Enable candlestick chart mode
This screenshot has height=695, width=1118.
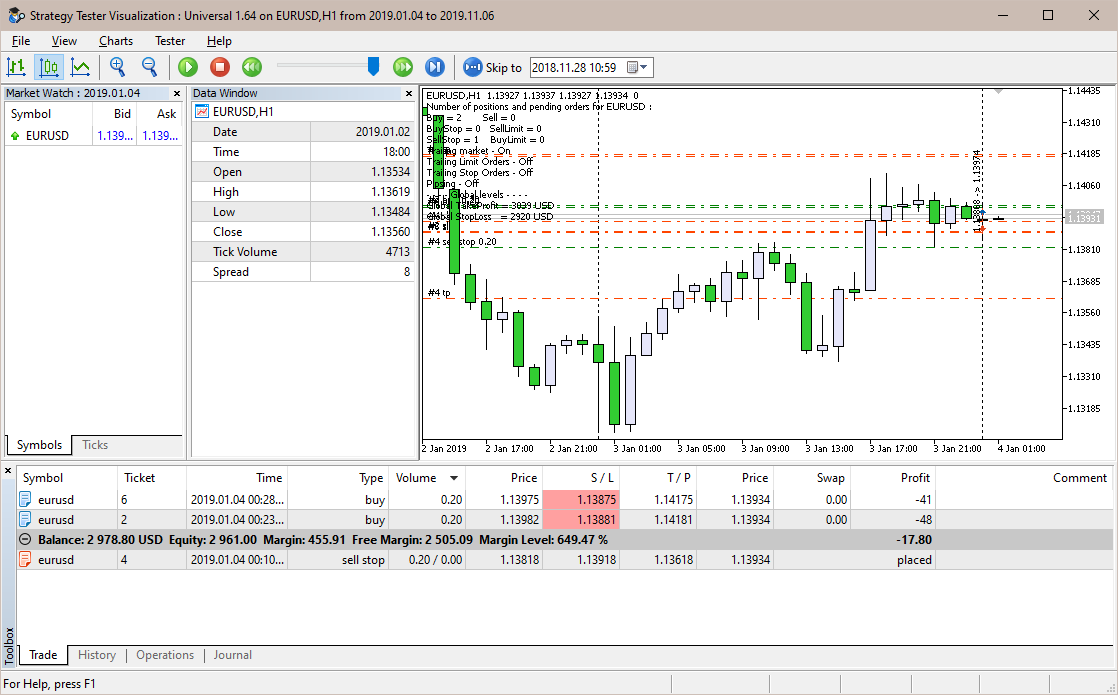pyautogui.click(x=48, y=67)
